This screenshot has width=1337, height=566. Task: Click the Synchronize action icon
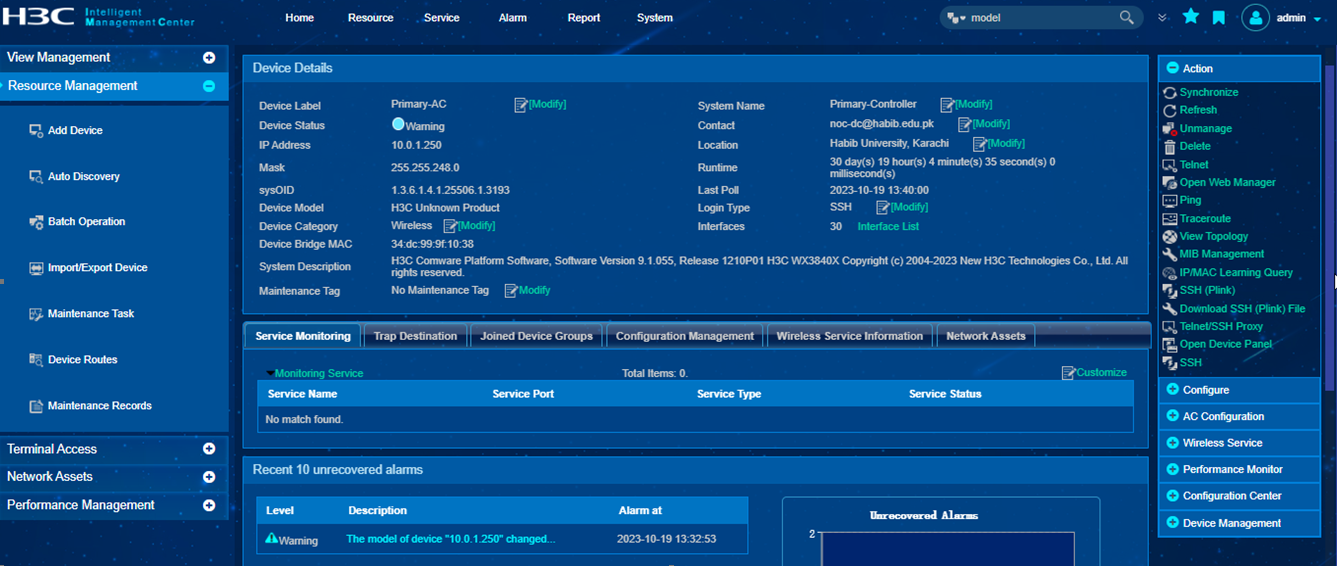(1170, 92)
